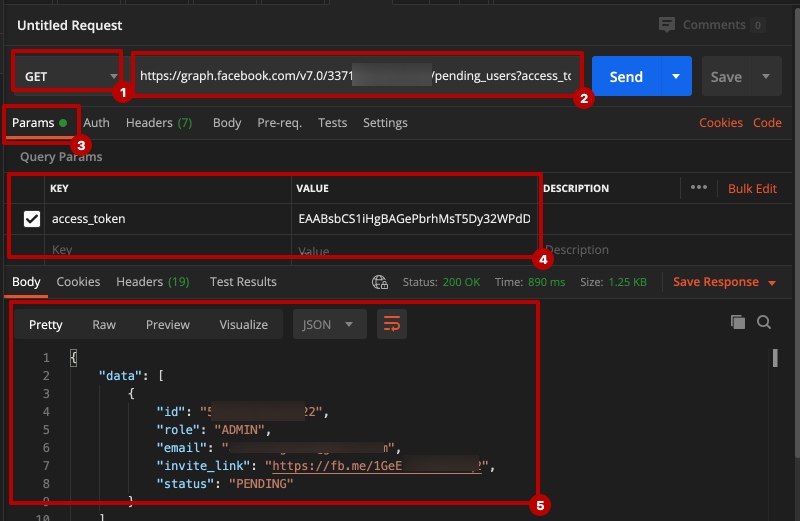Image resolution: width=800 pixels, height=521 pixels.
Task: Select the request Body tab
Action: 227,123
